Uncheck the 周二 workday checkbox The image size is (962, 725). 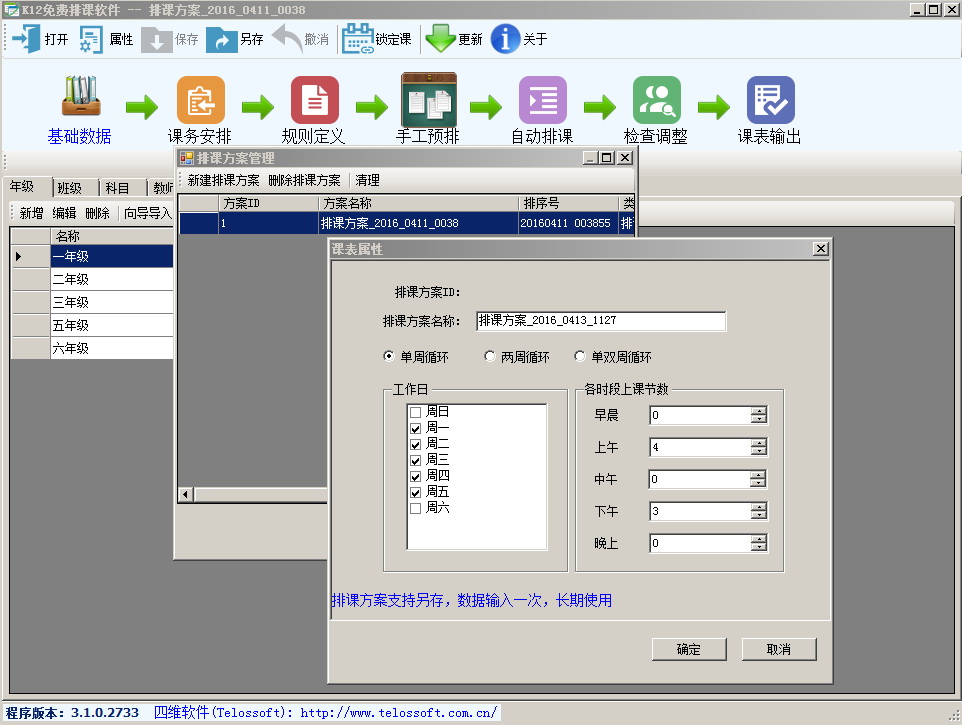415,444
